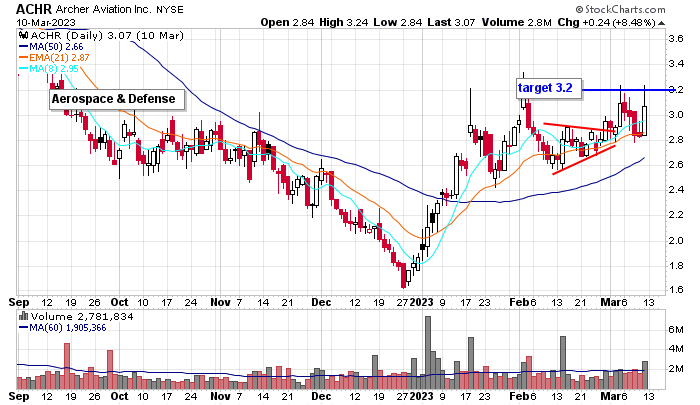Click the blue MA(50) legend line marker
This screenshot has width=700, height=405.
23,46
